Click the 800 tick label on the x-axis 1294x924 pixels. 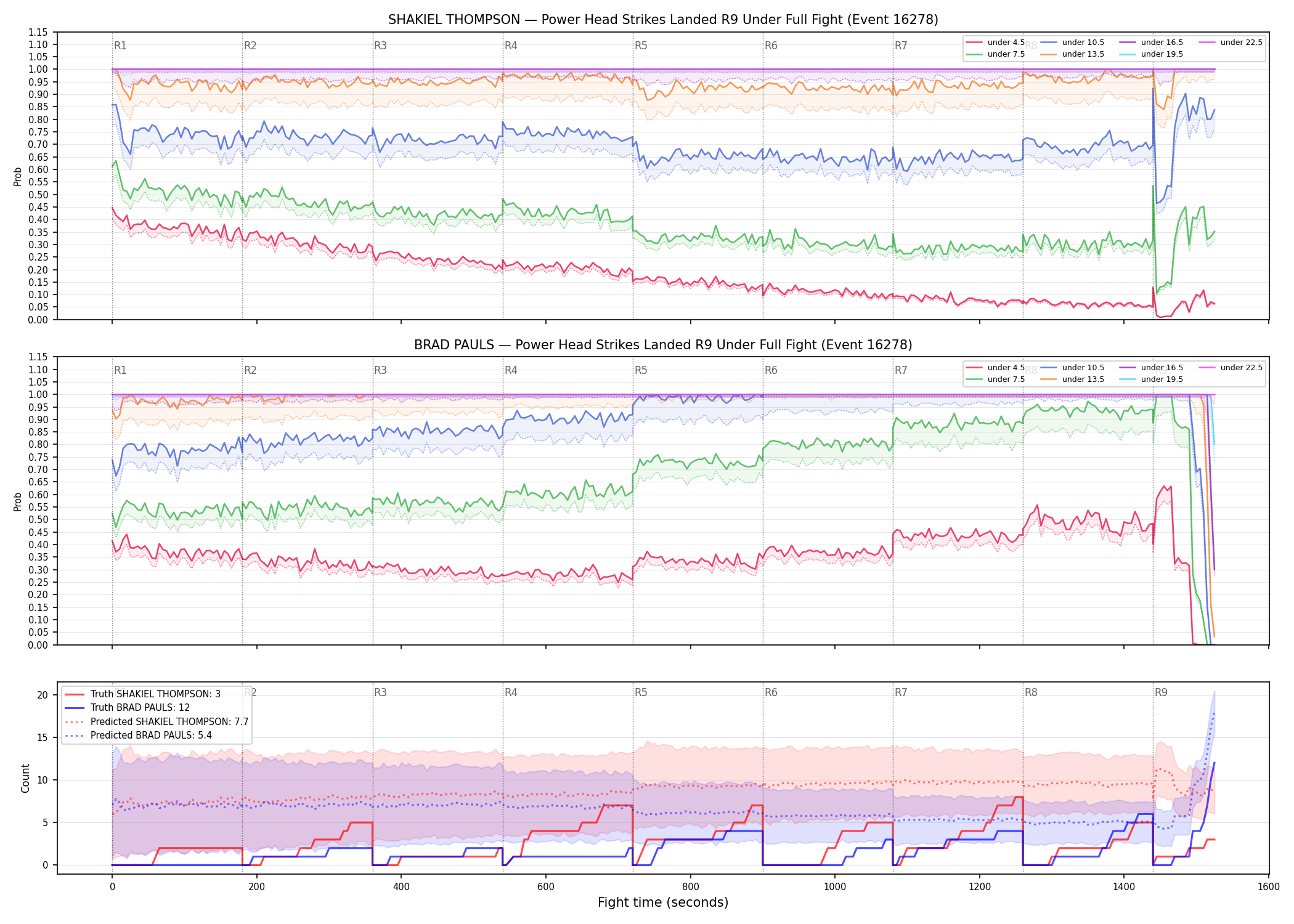tap(691, 887)
